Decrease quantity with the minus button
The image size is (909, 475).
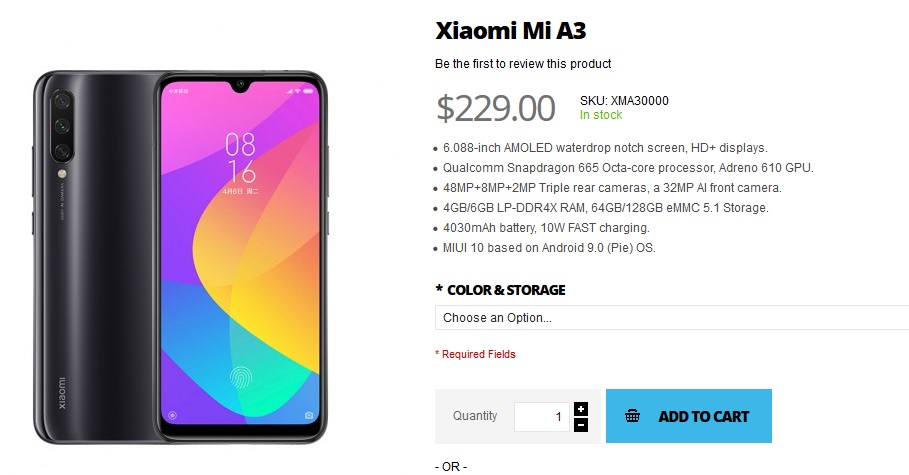click(x=581, y=425)
